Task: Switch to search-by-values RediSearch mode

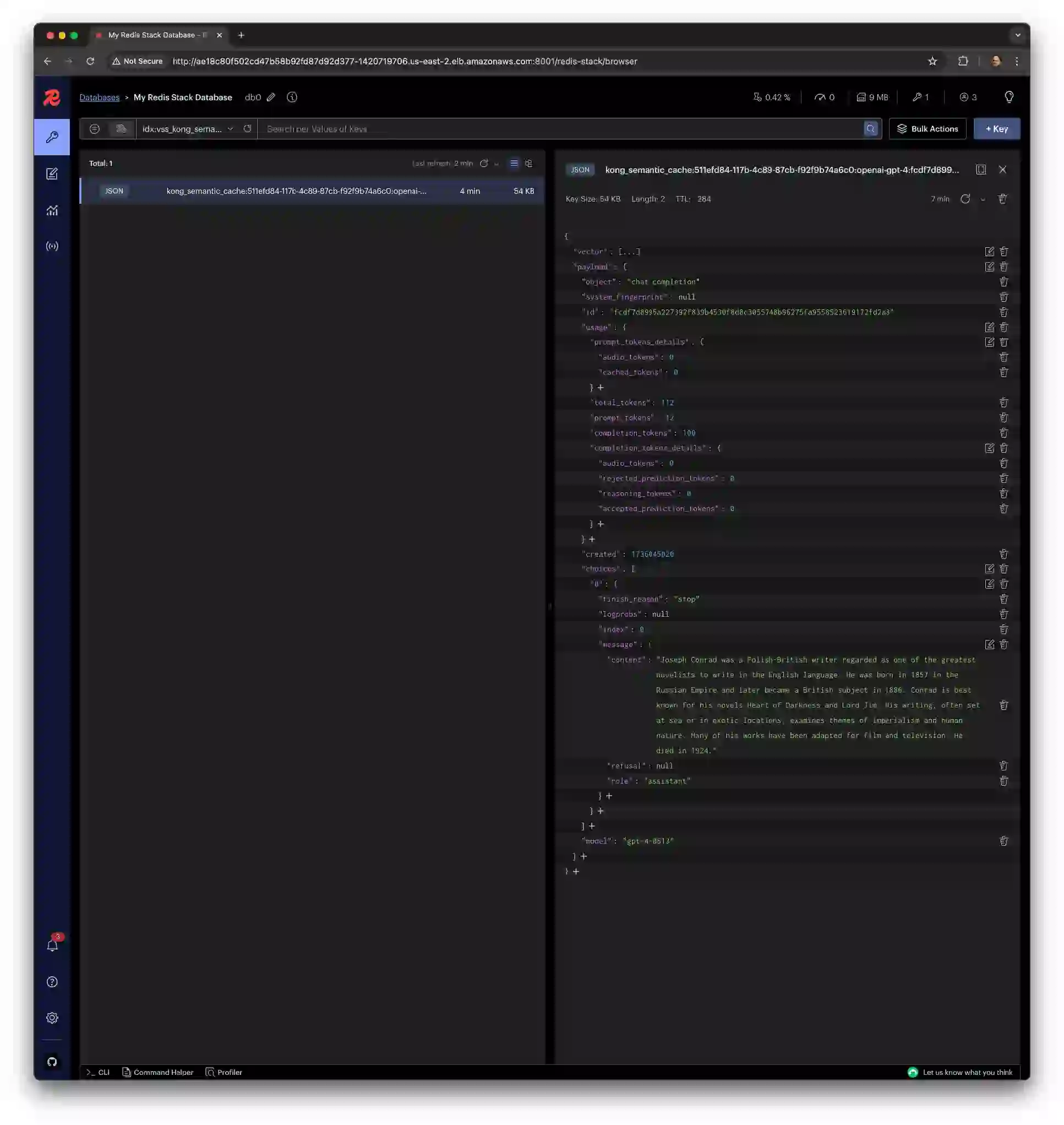Action: click(x=121, y=129)
